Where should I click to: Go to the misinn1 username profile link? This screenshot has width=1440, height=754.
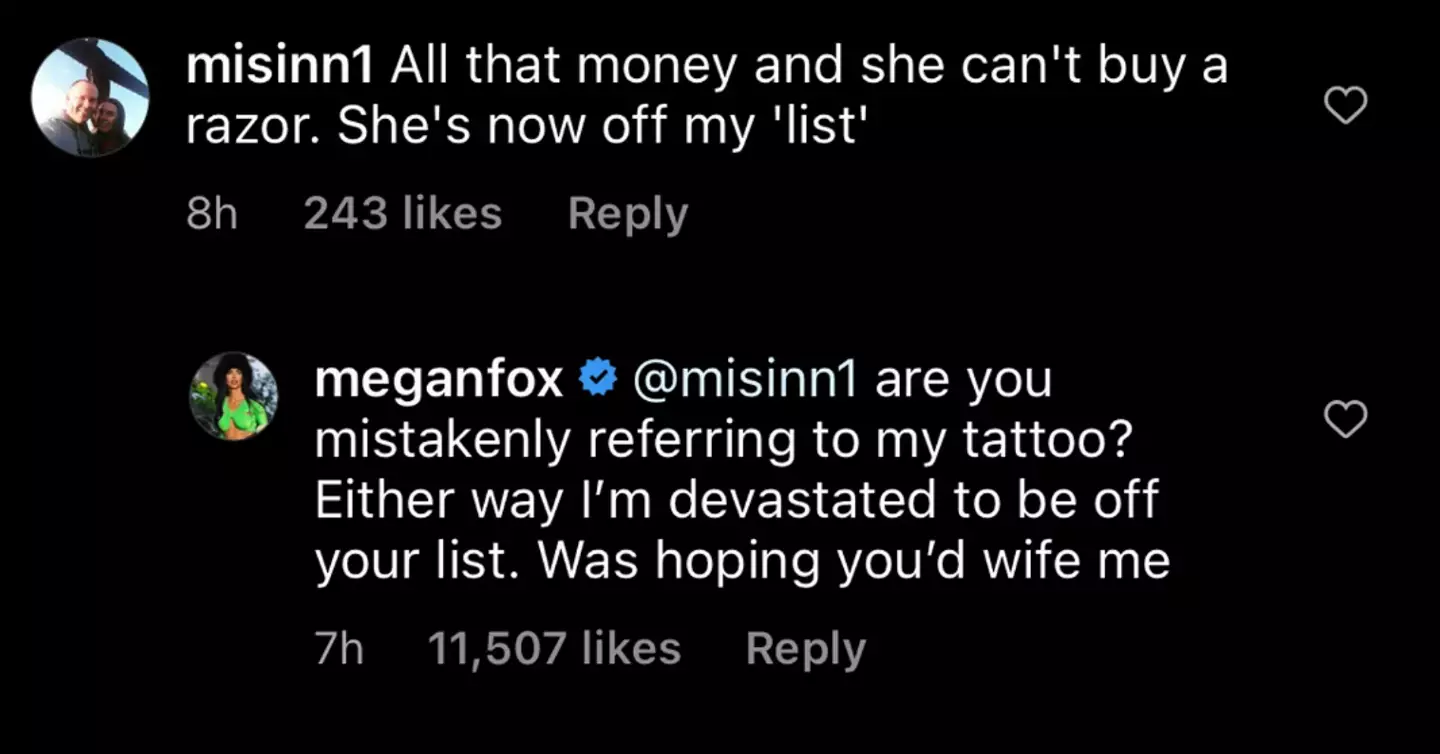pyautogui.click(x=280, y=68)
